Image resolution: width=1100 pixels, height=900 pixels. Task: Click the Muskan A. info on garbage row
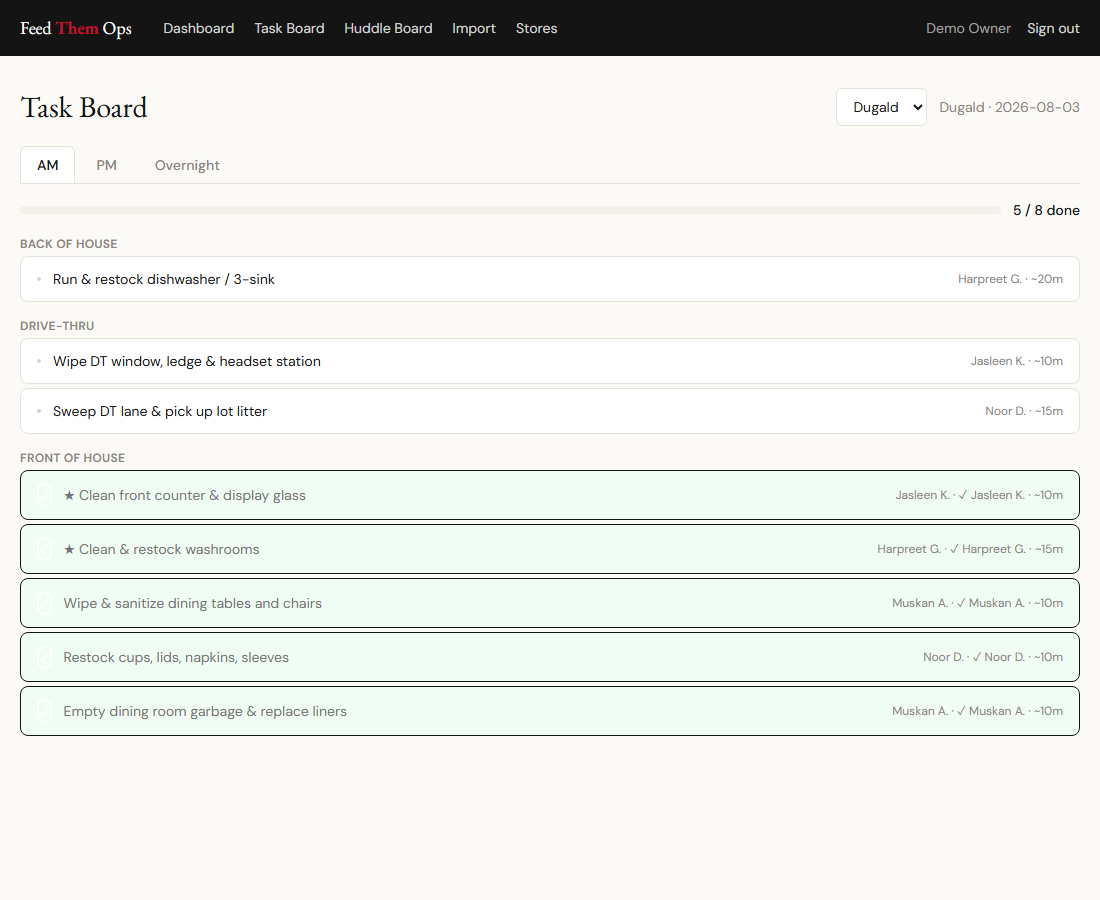click(977, 711)
